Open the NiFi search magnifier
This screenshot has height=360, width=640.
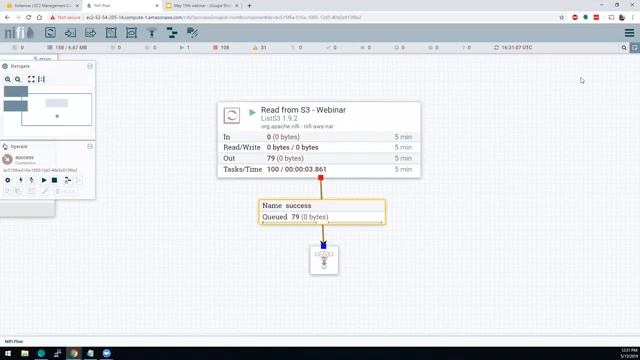coord(624,48)
